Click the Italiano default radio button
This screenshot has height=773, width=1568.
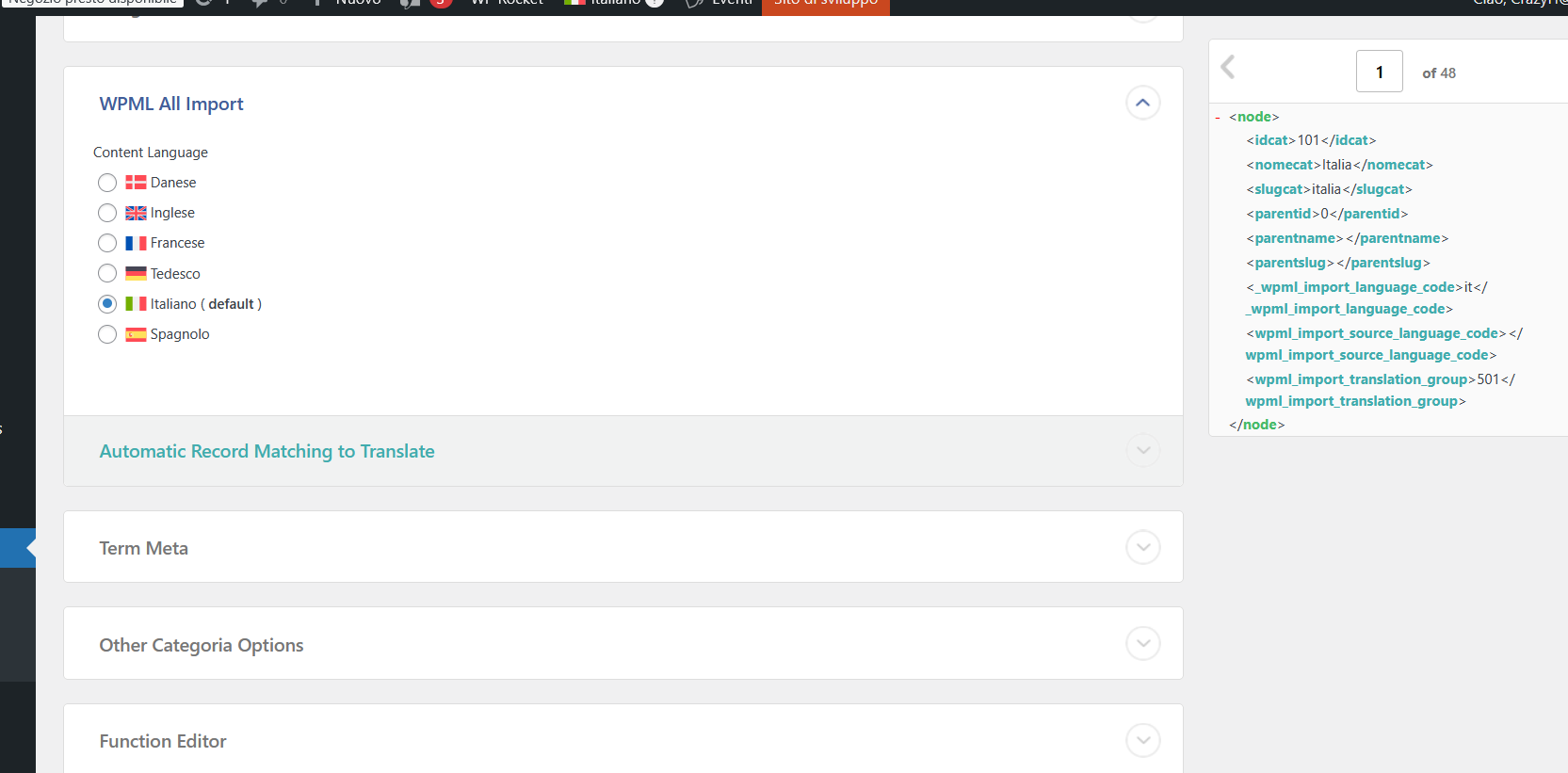pos(107,304)
